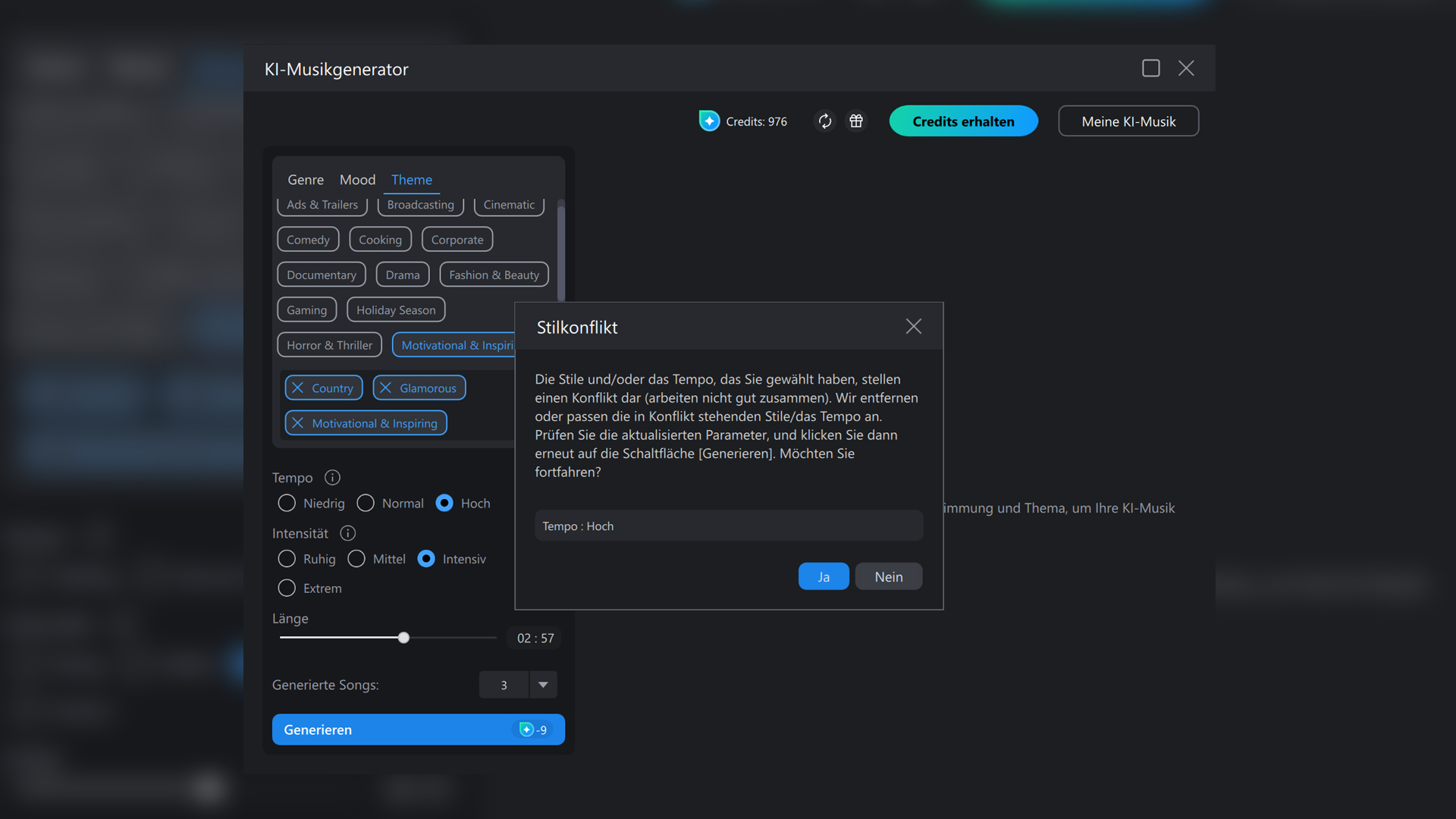Remove the Country tag via X
This screenshot has width=1456, height=819.
[298, 388]
